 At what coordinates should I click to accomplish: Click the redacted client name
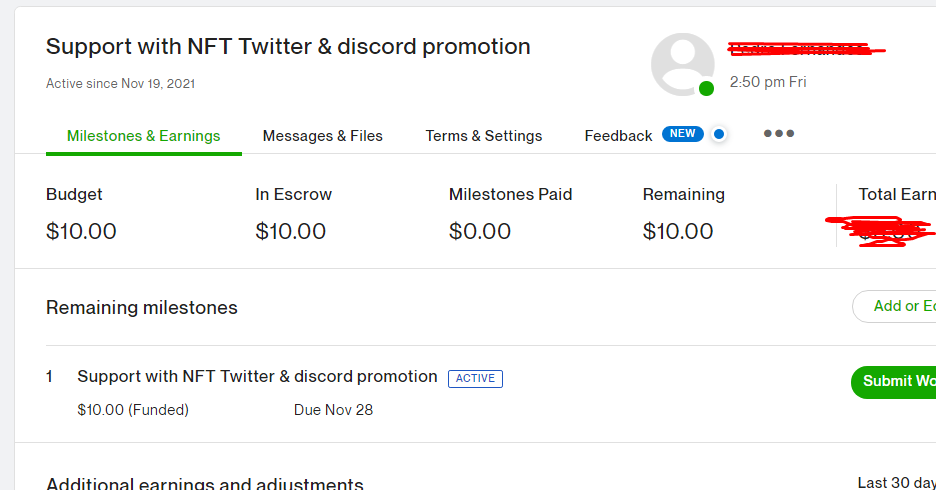pyautogui.click(x=803, y=49)
